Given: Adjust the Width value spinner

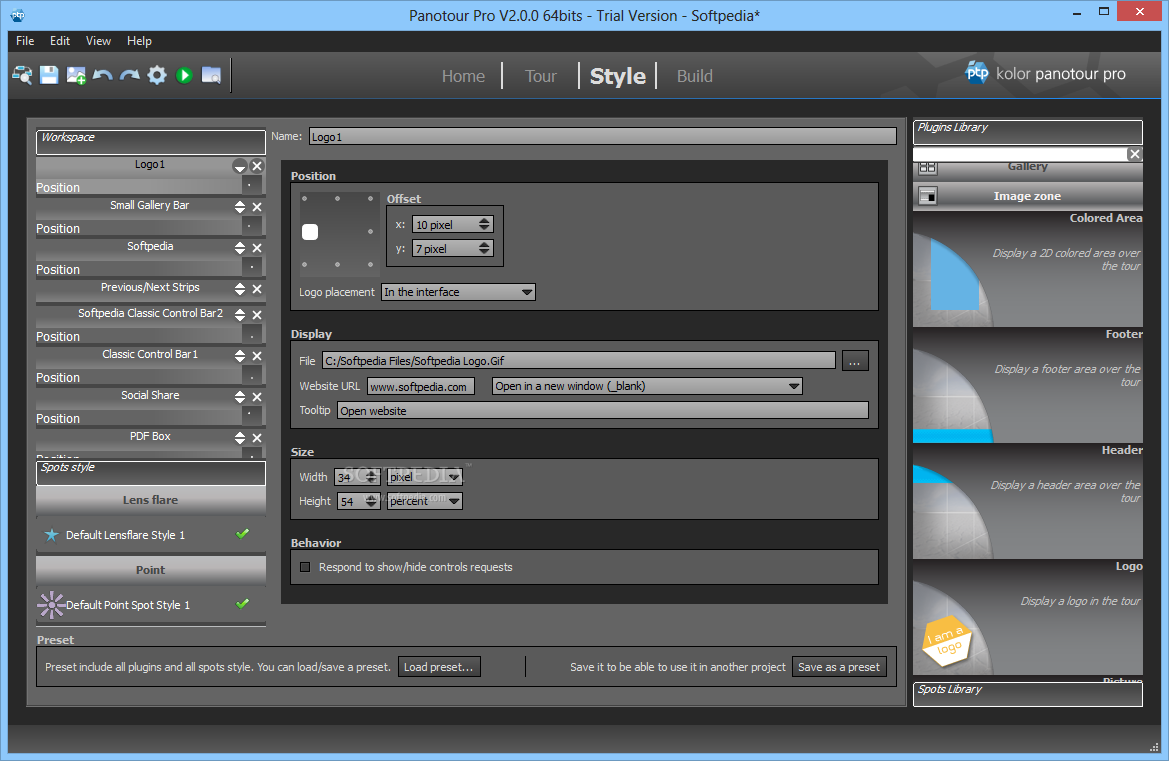Looking at the screenshot, I should [371, 477].
